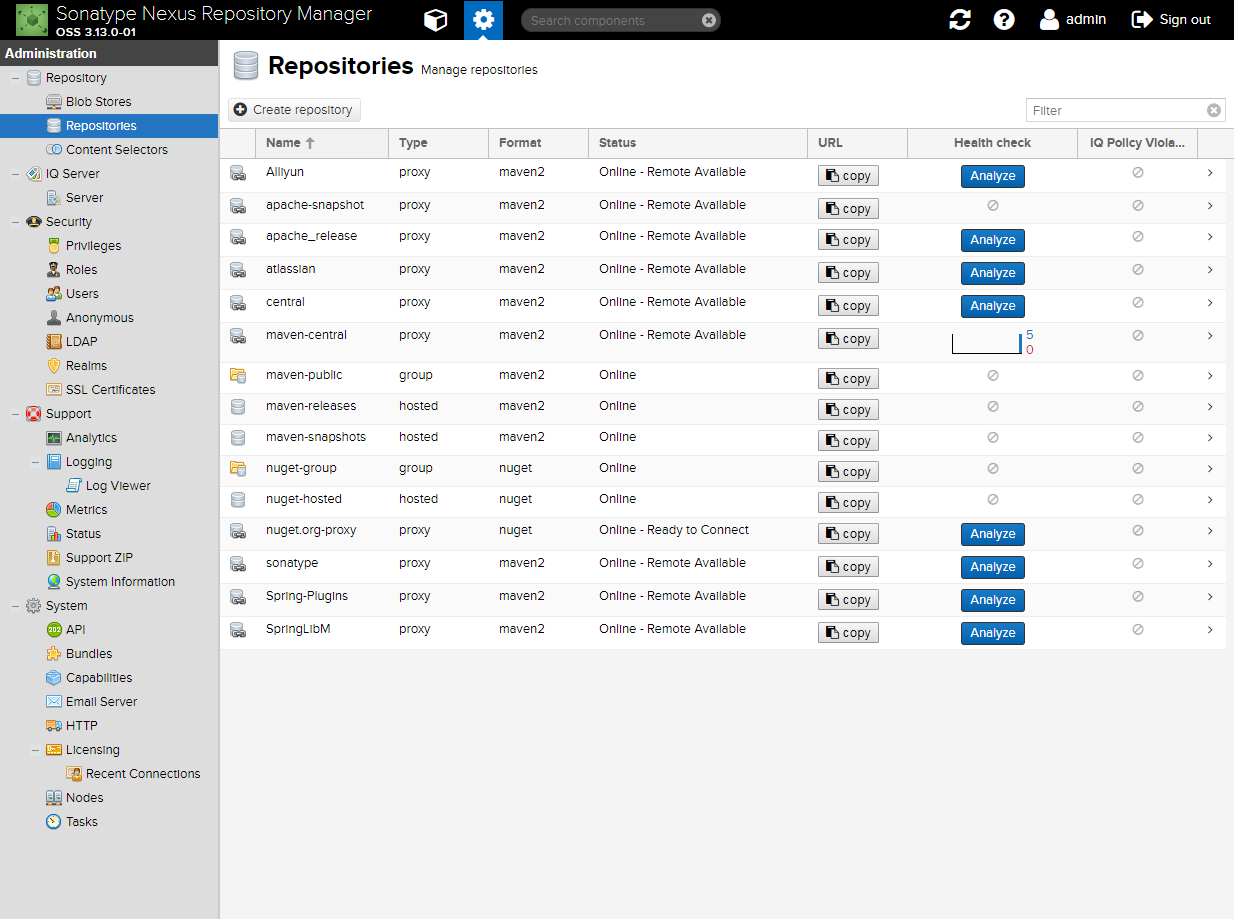The width and height of the screenshot is (1234, 919).
Task: Focus the Search components field
Action: click(x=612, y=20)
